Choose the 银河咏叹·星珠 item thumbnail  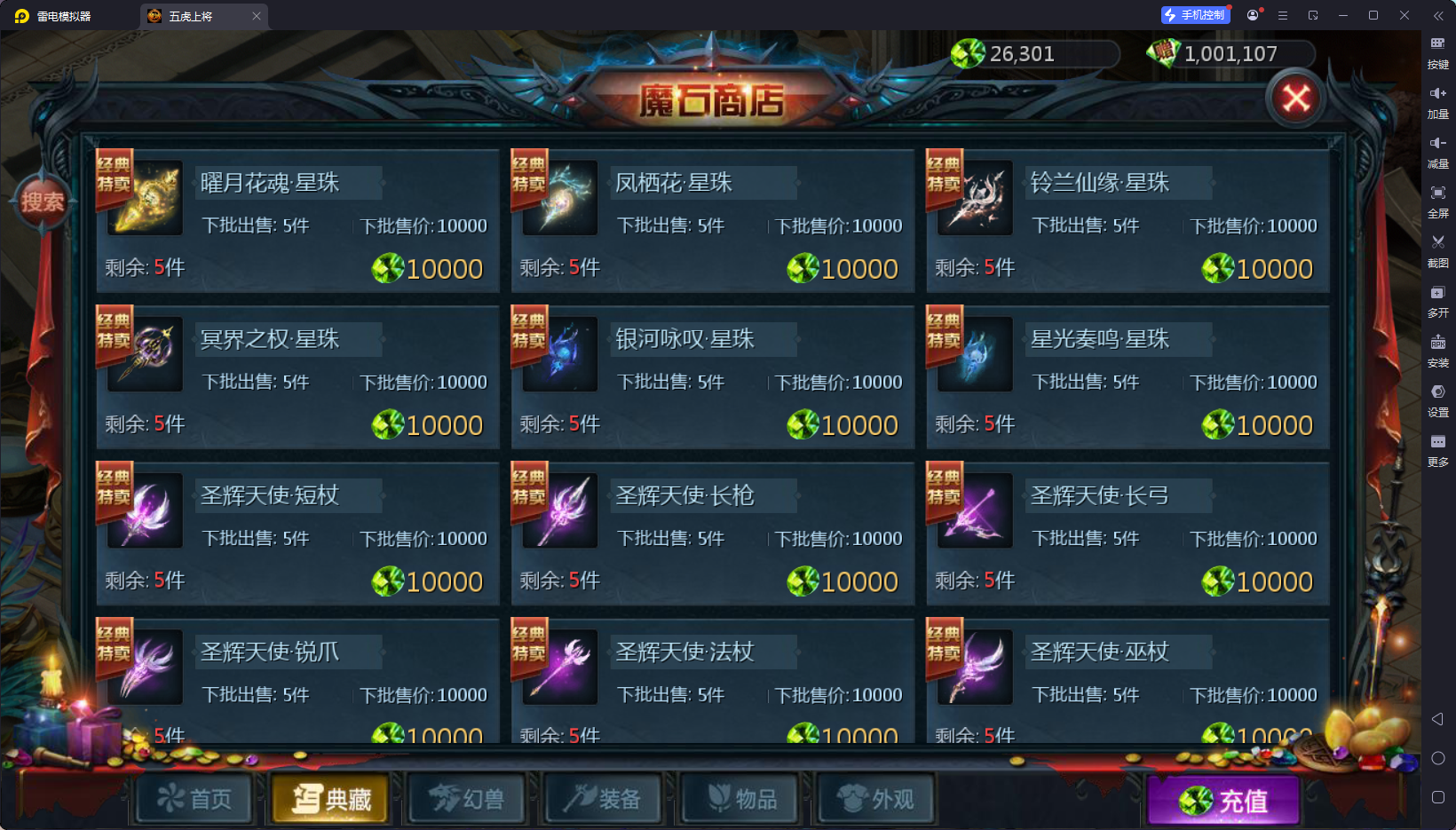[x=560, y=354]
